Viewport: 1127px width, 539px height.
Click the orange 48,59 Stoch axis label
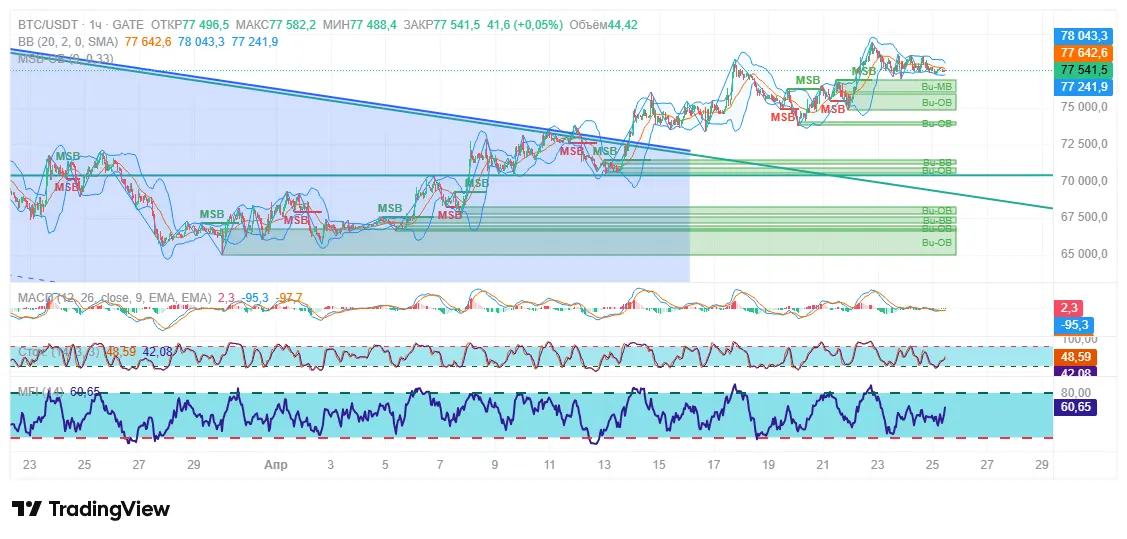coord(1074,356)
